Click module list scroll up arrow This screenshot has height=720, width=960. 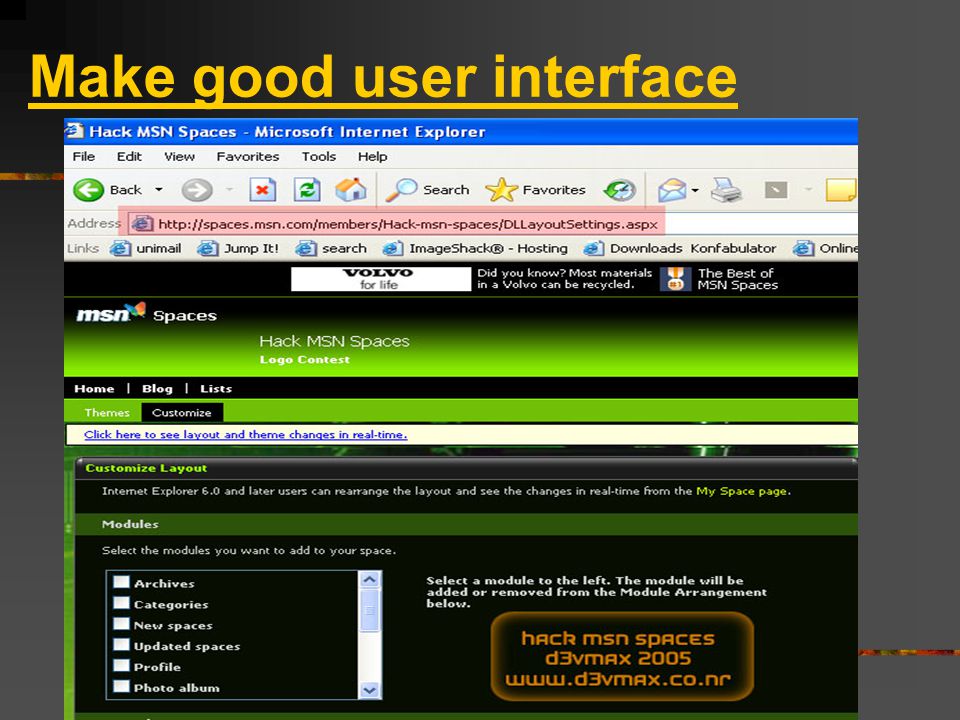point(370,579)
